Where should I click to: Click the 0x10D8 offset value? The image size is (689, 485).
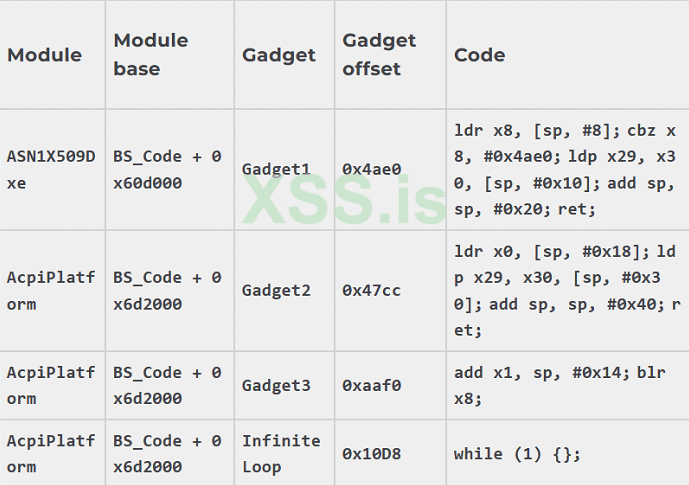click(x=371, y=454)
